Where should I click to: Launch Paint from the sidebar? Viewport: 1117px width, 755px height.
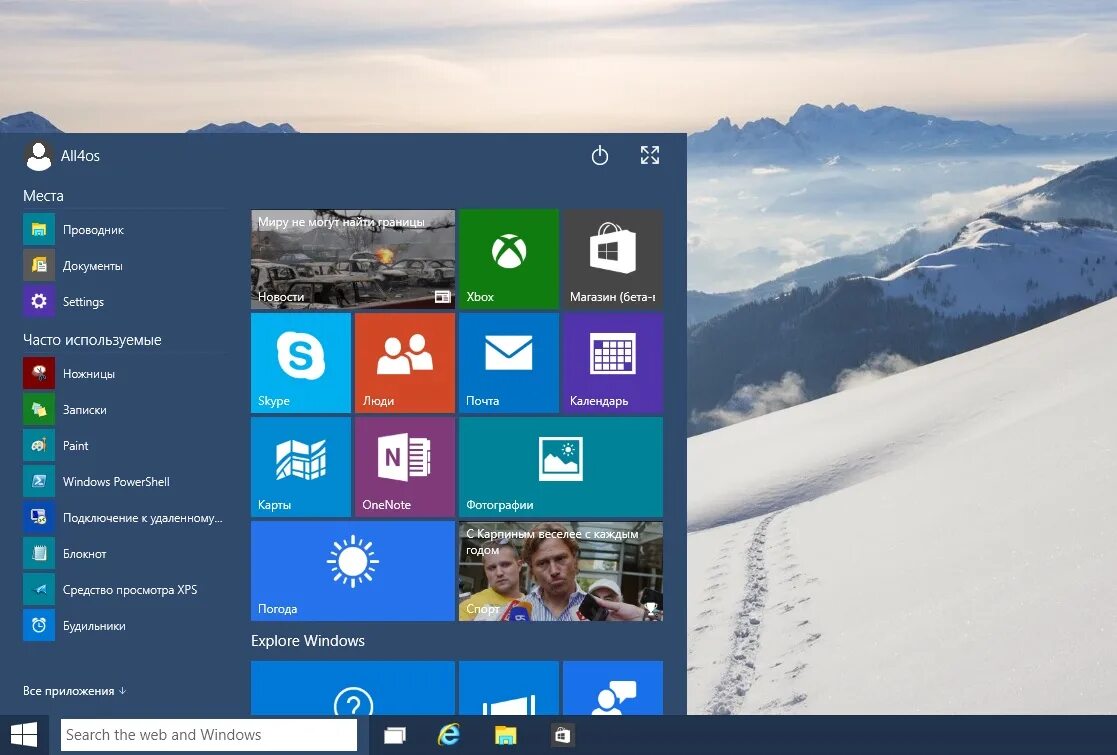pyautogui.click(x=74, y=445)
